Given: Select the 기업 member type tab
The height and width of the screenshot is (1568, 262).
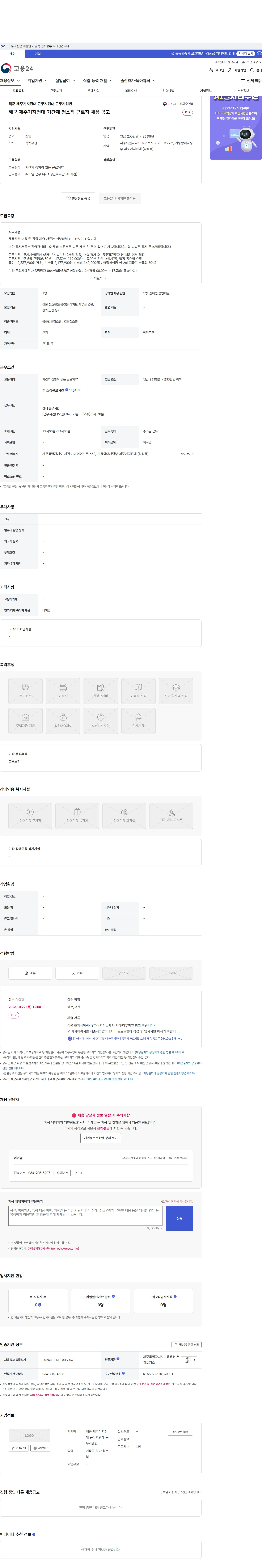Looking at the screenshot, I should (38, 54).
